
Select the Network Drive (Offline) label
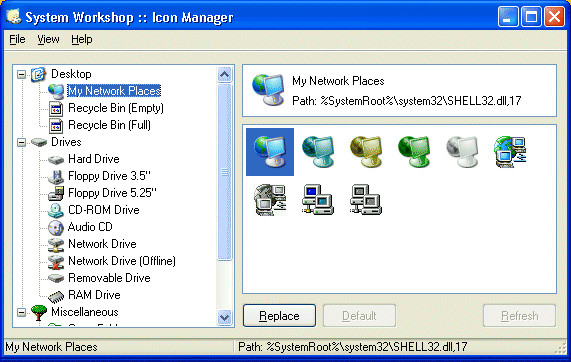(122, 261)
